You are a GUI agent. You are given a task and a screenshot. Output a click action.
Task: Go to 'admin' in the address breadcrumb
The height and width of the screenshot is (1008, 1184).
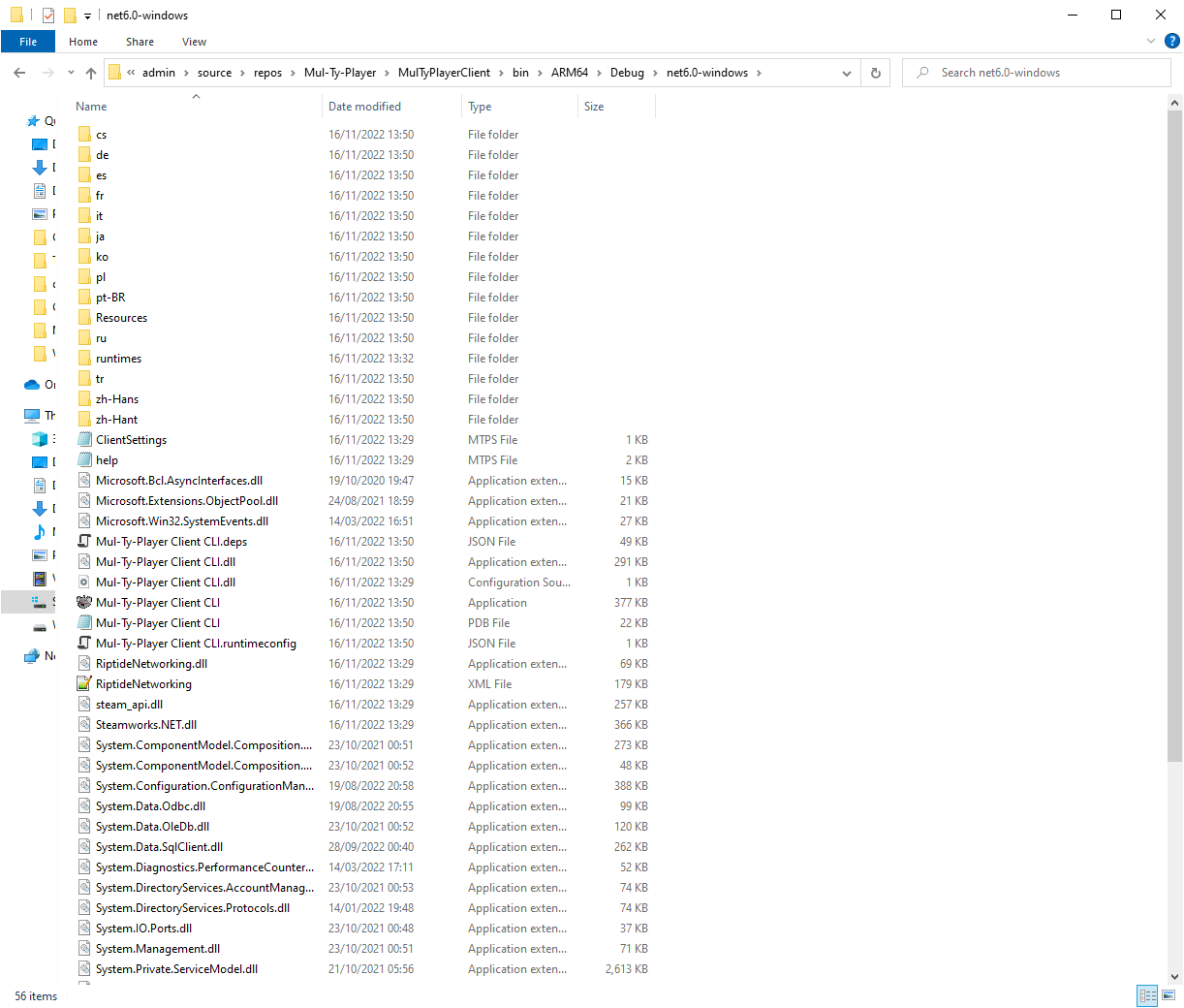(159, 73)
